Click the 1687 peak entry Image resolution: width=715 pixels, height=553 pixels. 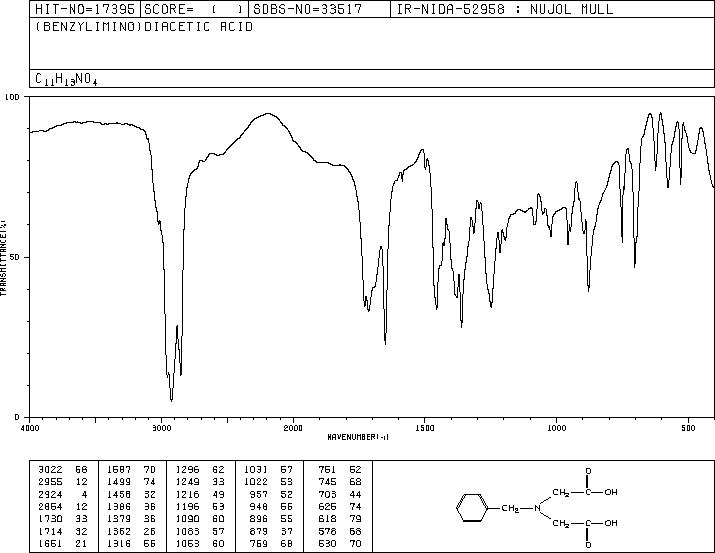[131, 470]
